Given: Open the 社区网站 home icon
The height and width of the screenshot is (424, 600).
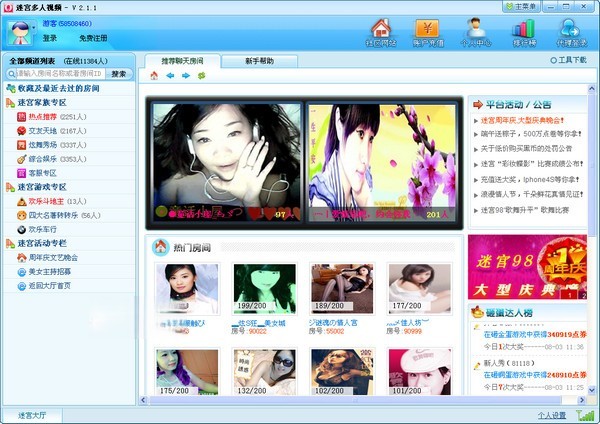Looking at the screenshot, I should [x=381, y=29].
